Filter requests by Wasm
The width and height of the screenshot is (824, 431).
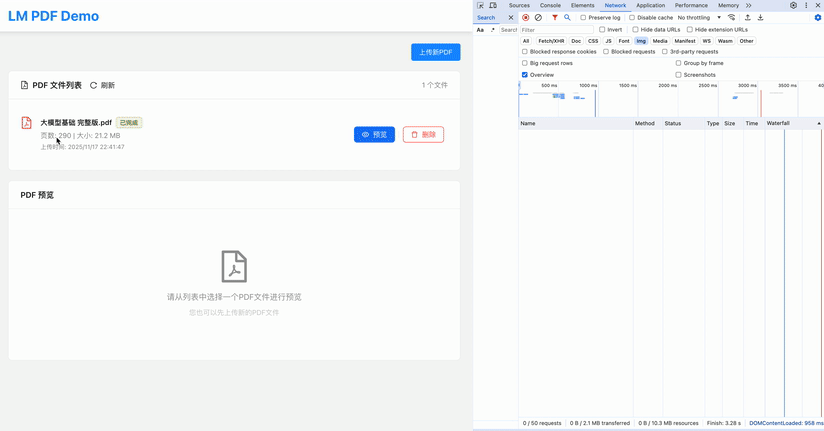(725, 41)
